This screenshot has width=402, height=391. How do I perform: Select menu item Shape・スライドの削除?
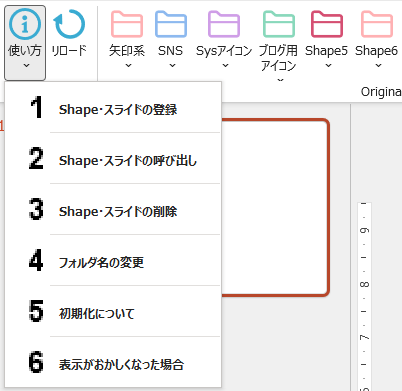pyautogui.click(x=113, y=209)
